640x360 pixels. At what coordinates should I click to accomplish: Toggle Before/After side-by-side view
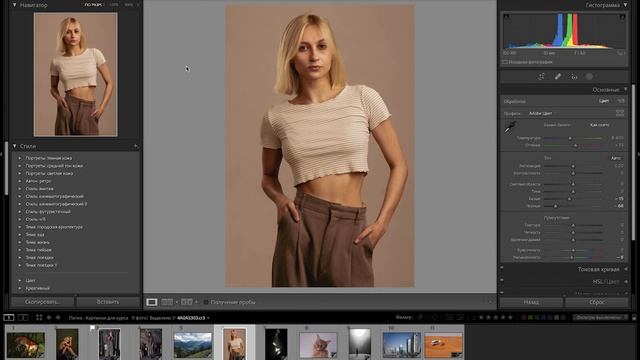coord(167,302)
